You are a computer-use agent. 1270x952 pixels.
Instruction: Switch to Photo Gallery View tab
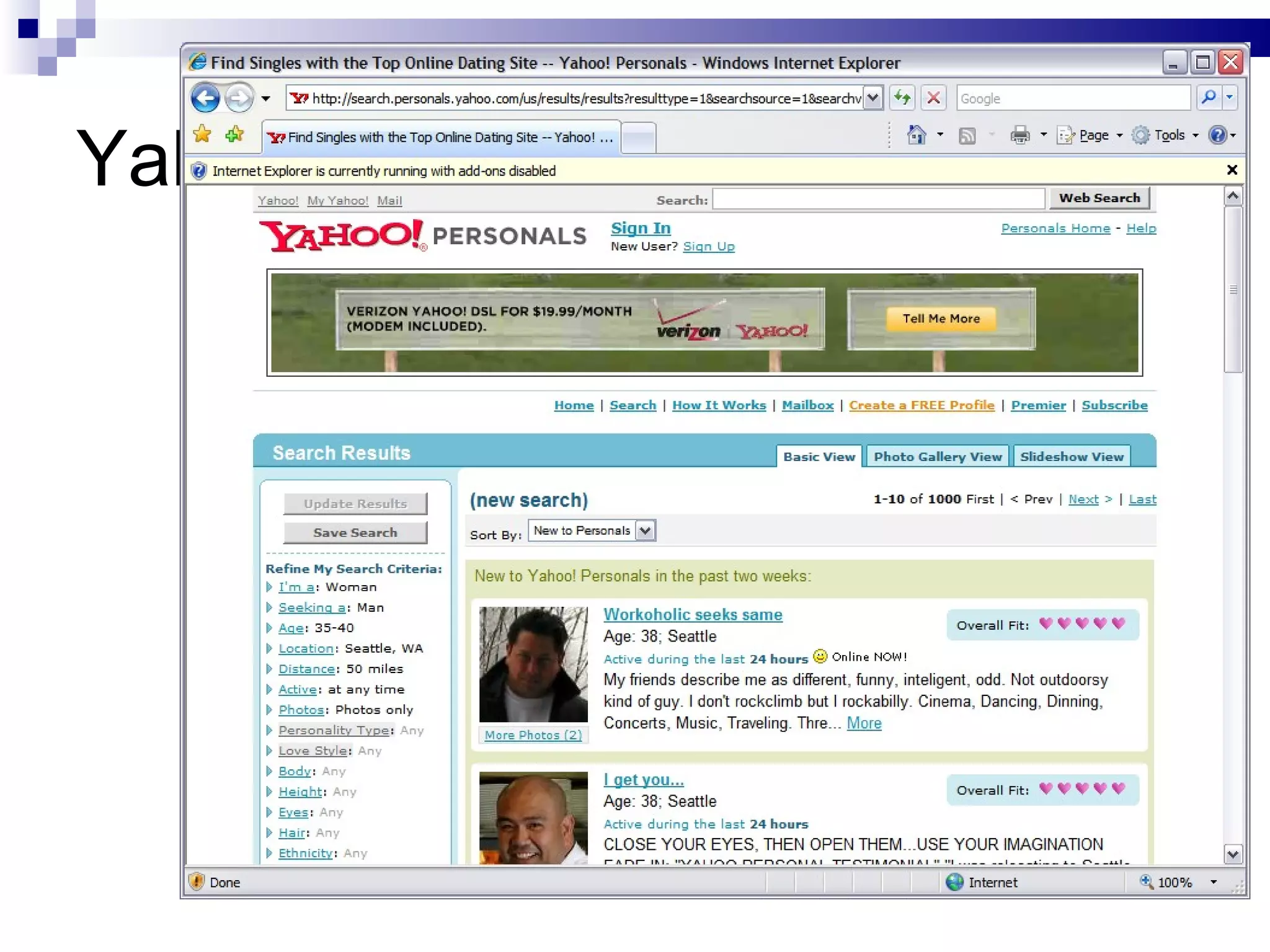938,457
